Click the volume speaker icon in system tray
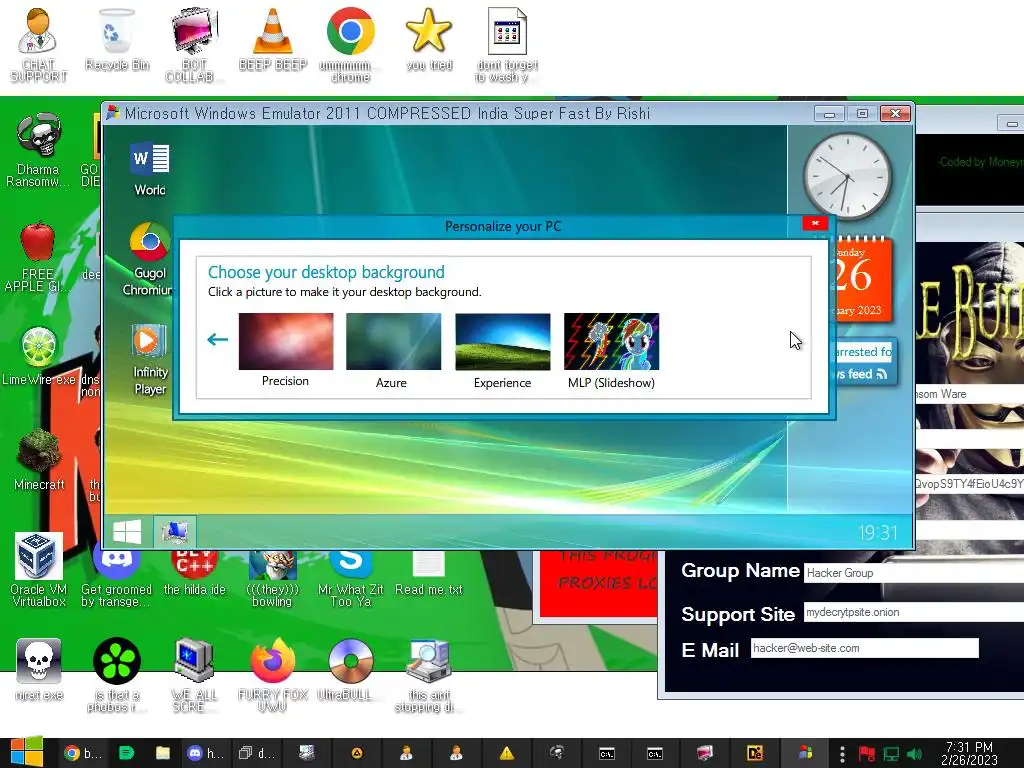Image resolution: width=1024 pixels, height=768 pixels. point(914,754)
